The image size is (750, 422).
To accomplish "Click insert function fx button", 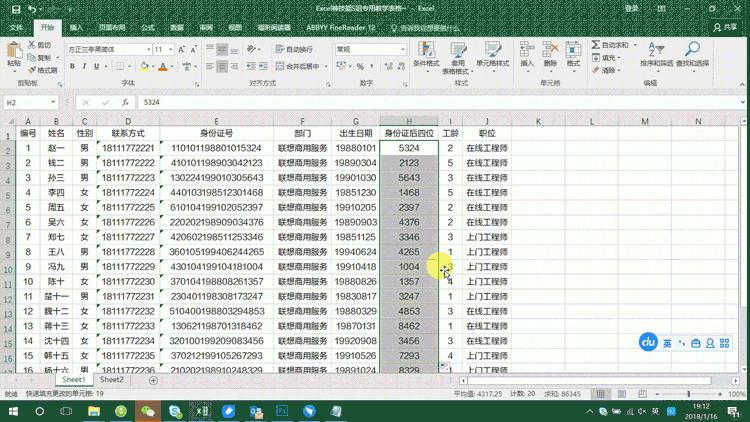I will point(125,102).
